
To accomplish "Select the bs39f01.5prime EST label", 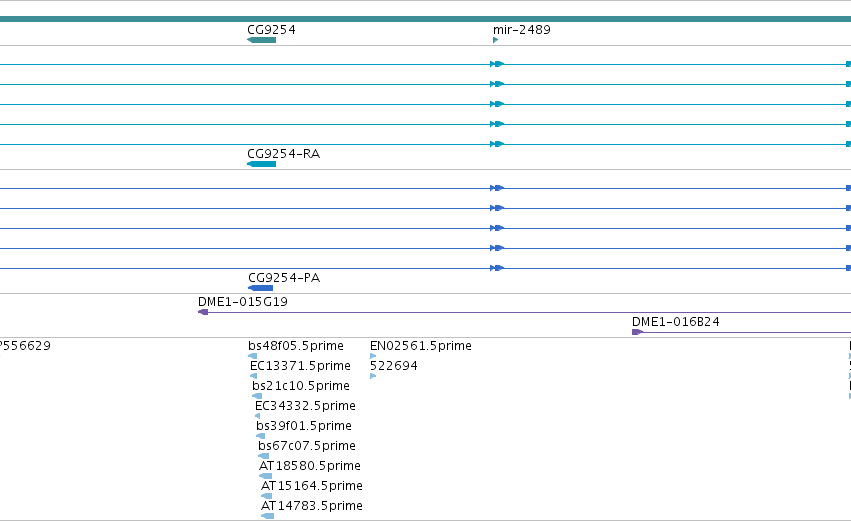I will [x=304, y=426].
